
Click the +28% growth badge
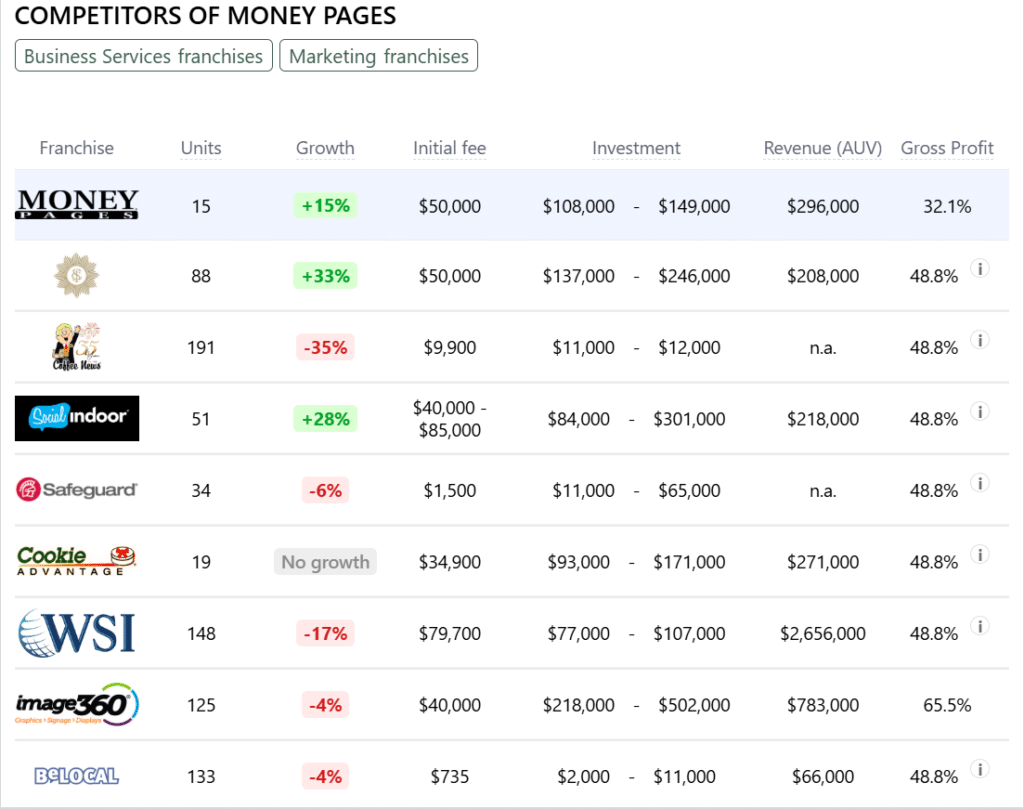(x=325, y=419)
